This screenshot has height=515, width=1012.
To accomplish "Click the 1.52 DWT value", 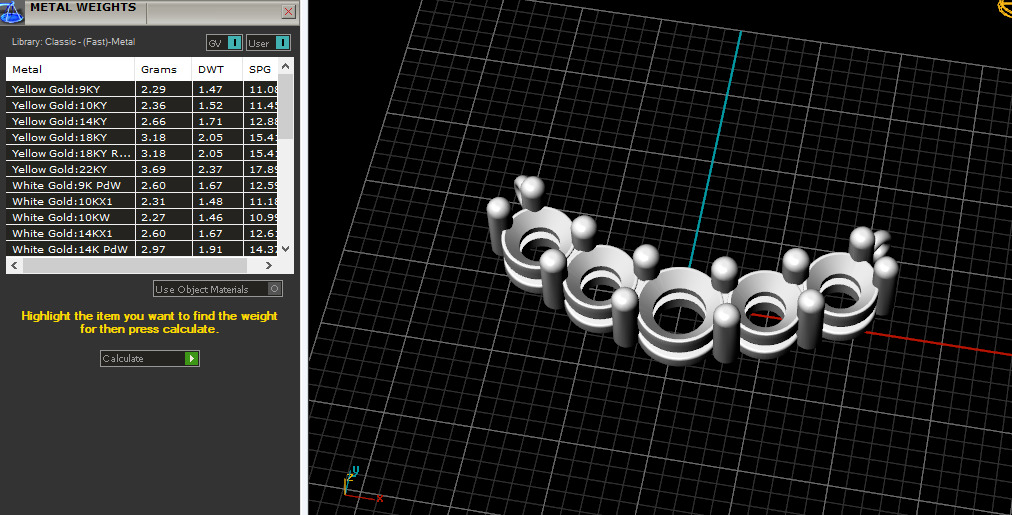I will point(210,105).
